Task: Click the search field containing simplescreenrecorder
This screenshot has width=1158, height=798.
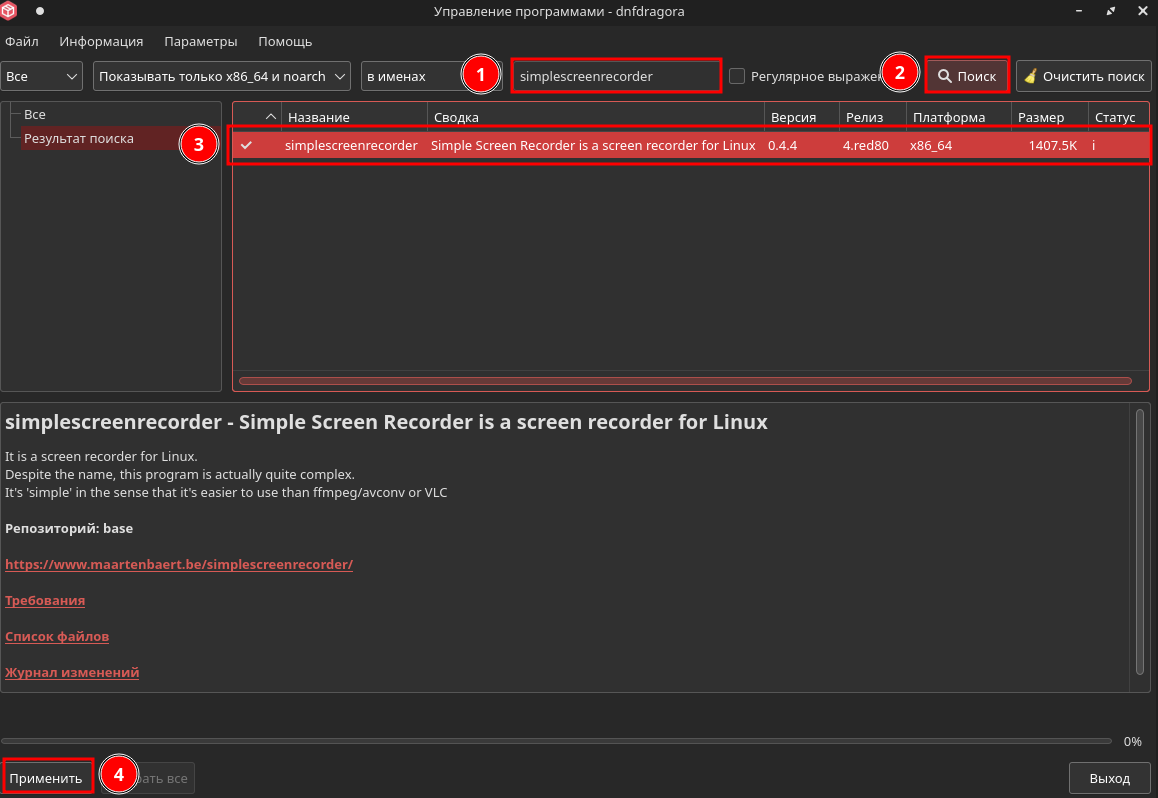Action: click(615, 76)
